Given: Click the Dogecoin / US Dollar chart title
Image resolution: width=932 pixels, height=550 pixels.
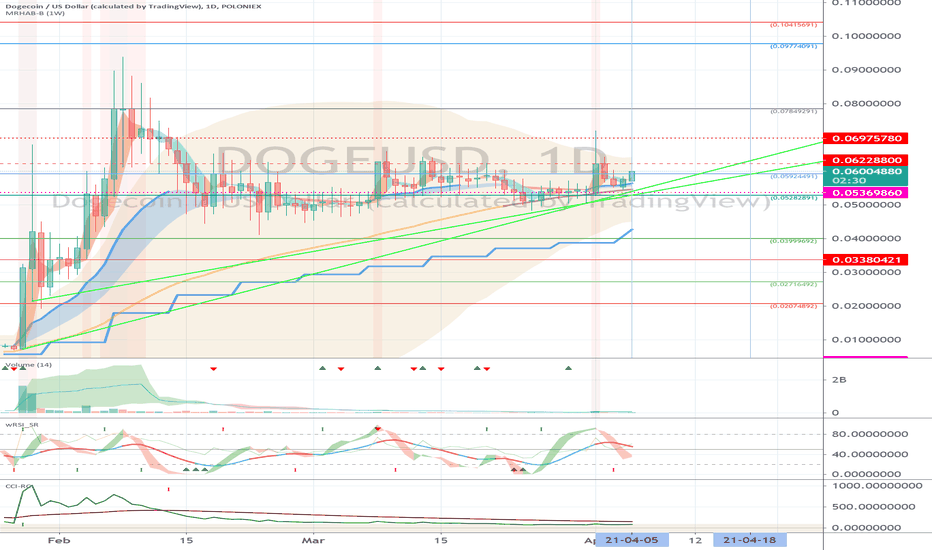Looking at the screenshot, I should [133, 6].
